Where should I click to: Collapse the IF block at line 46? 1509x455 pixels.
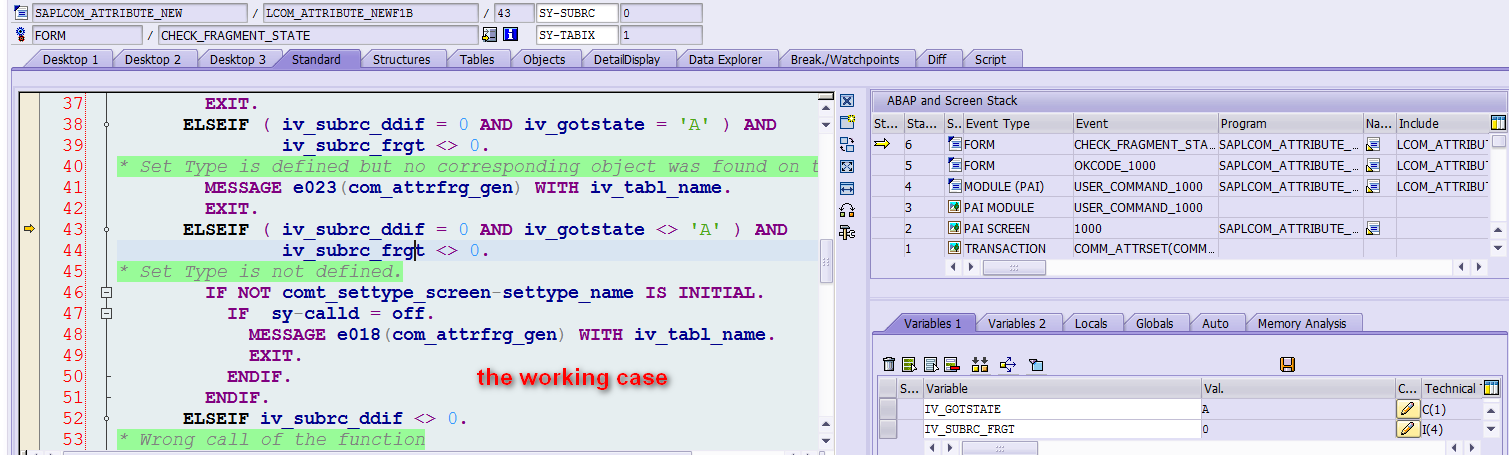coord(106,293)
